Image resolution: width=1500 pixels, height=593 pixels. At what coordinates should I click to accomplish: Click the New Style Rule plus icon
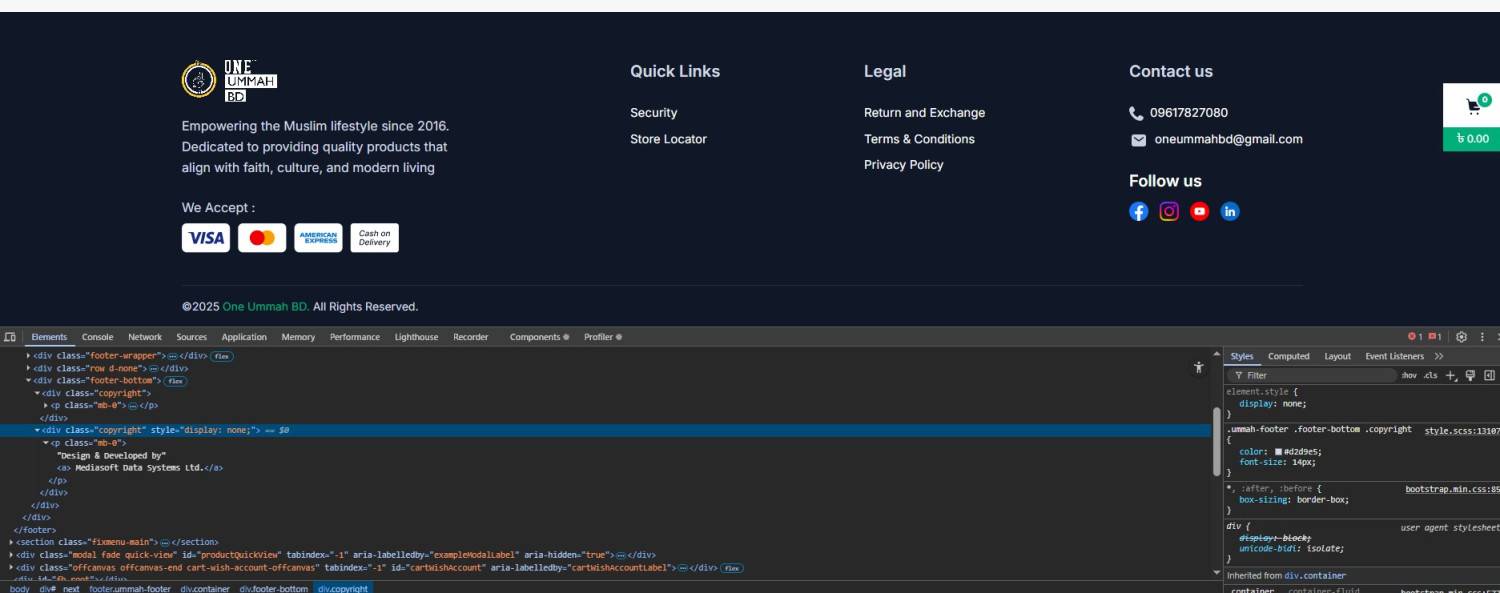click(x=1451, y=375)
